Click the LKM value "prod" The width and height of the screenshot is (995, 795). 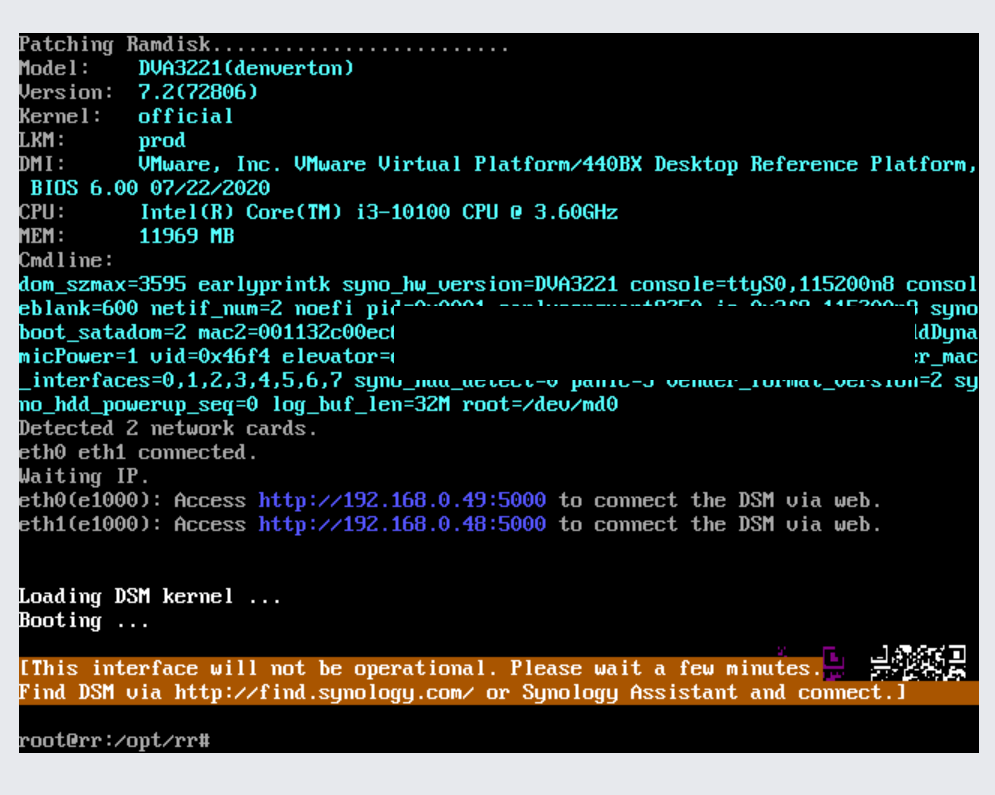click(162, 141)
